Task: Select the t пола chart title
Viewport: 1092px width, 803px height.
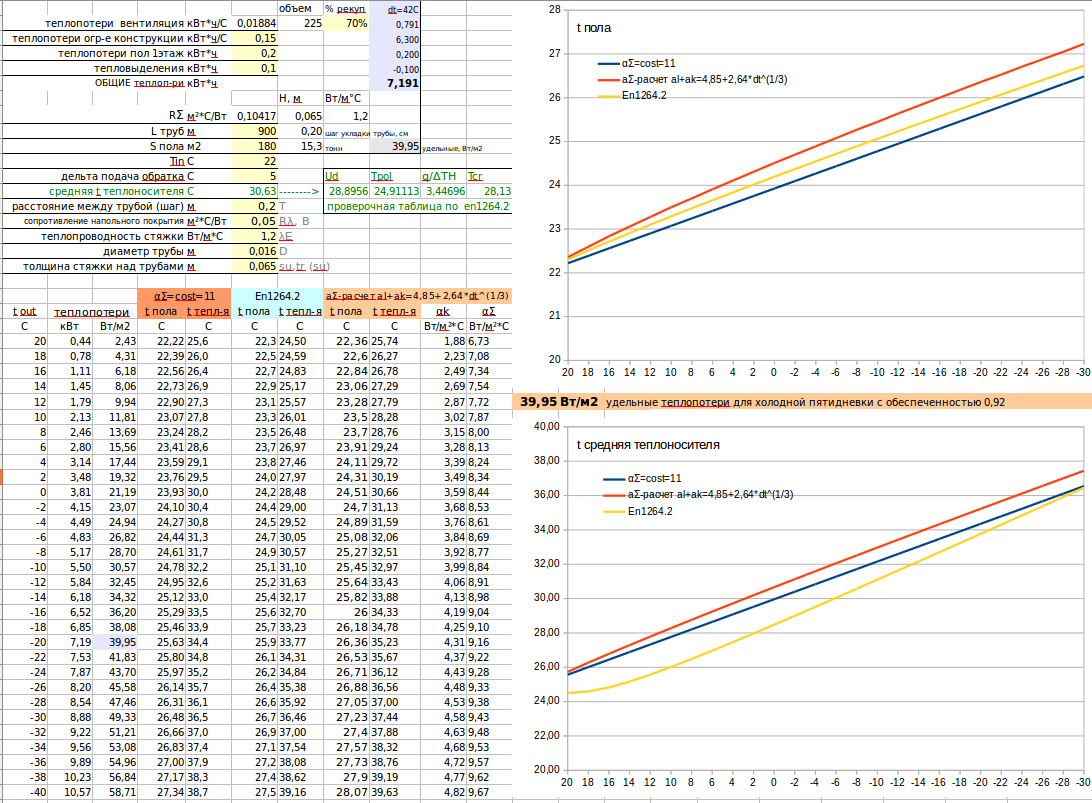Action: coord(593,28)
